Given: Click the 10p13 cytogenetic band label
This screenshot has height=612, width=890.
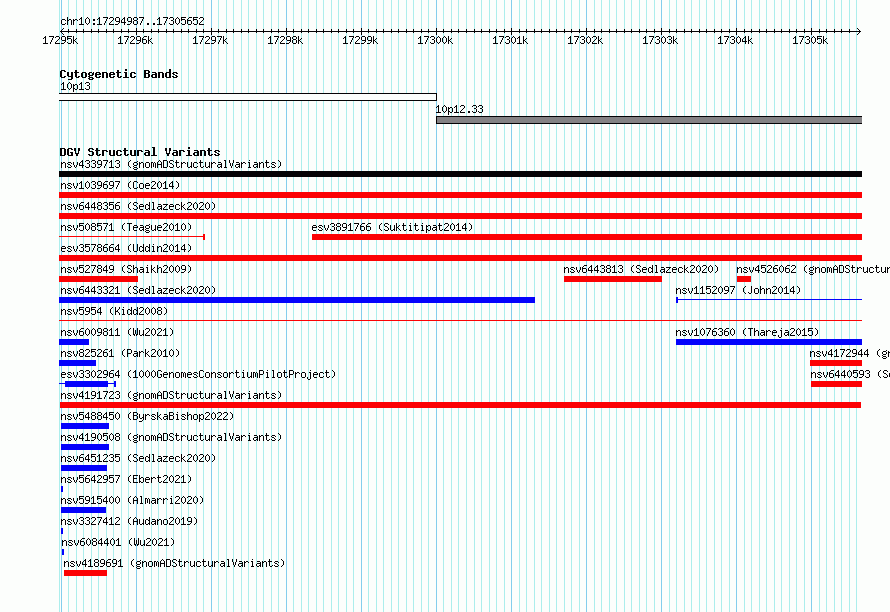Looking at the screenshot, I should (x=75, y=86).
